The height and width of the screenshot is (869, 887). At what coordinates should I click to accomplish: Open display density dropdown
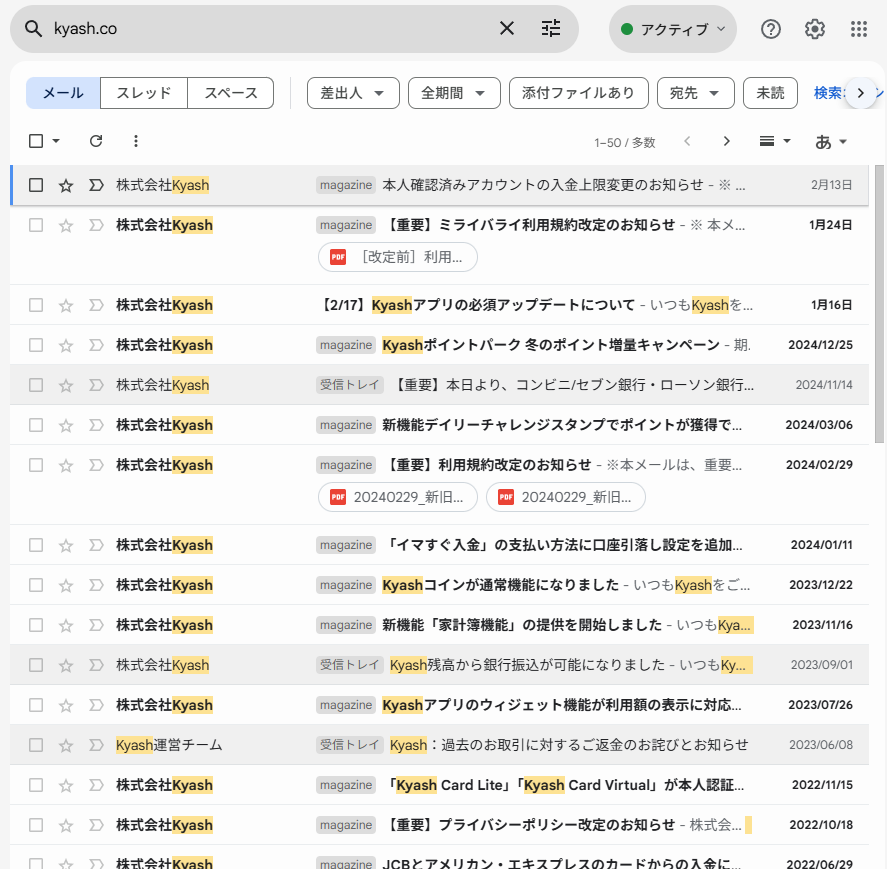point(774,141)
